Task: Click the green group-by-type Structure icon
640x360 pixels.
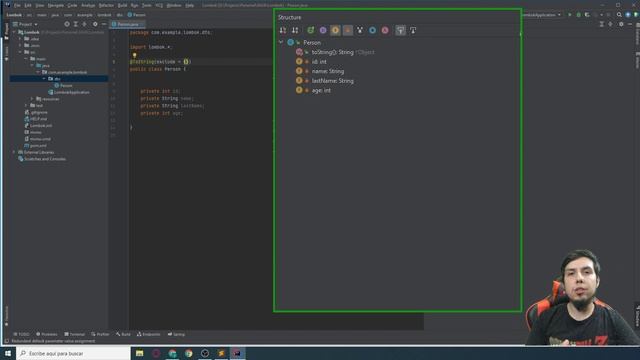Action: point(311,30)
